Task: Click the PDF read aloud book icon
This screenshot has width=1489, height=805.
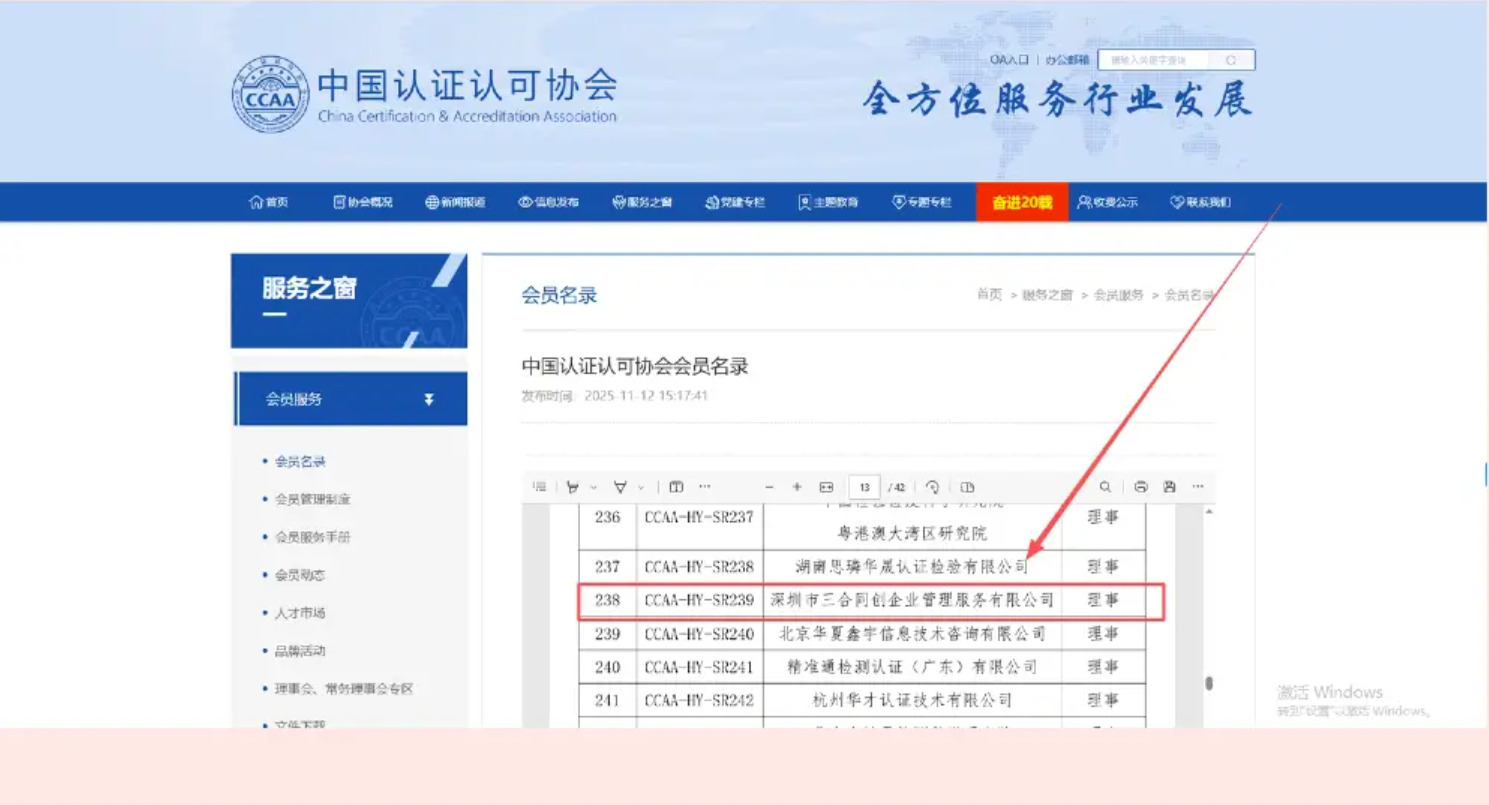Action: pos(676,487)
